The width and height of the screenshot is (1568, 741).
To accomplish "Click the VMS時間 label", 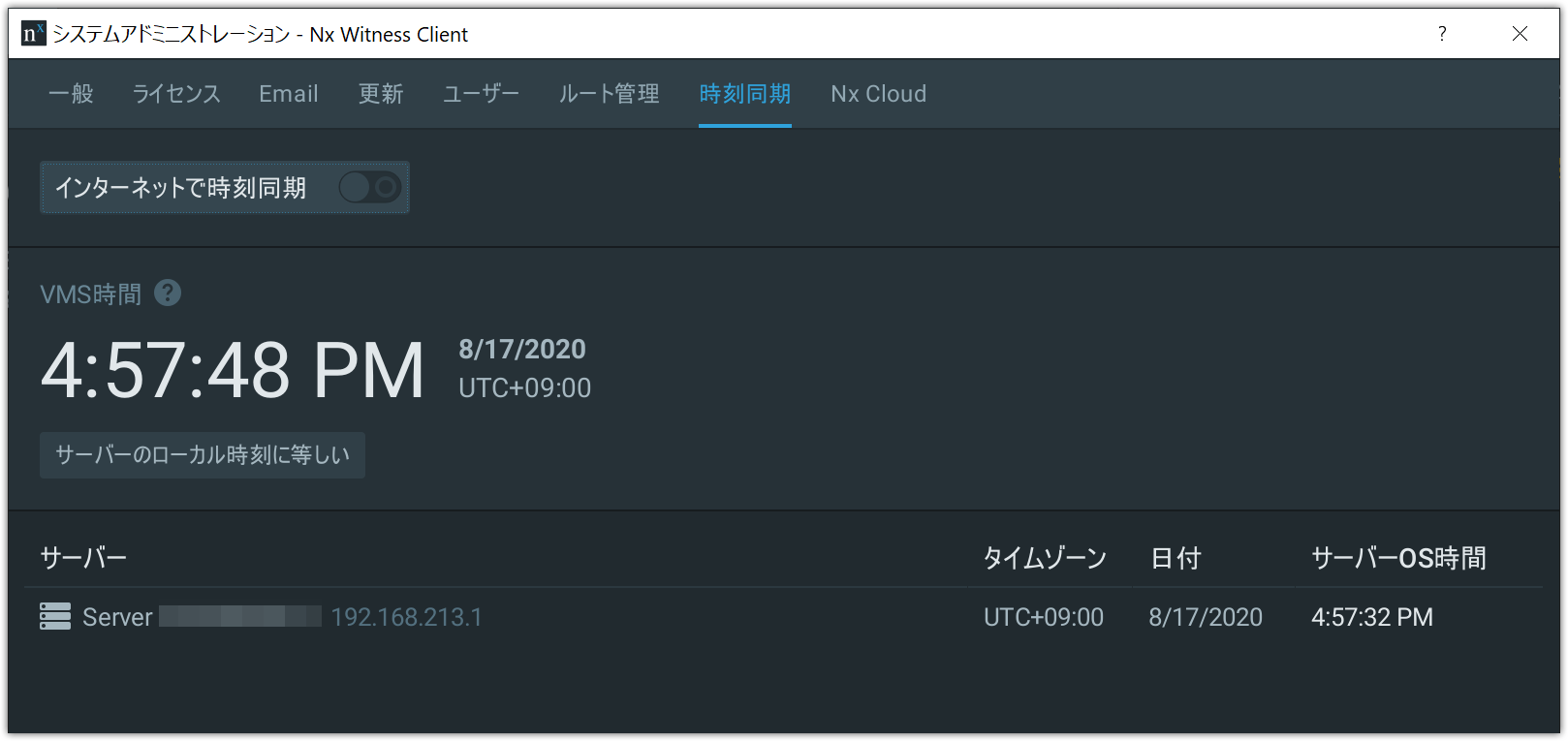I will 91,293.
